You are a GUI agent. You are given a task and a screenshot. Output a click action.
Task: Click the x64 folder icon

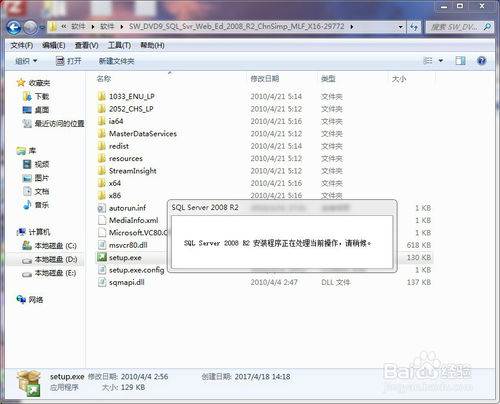pyautogui.click(x=102, y=183)
